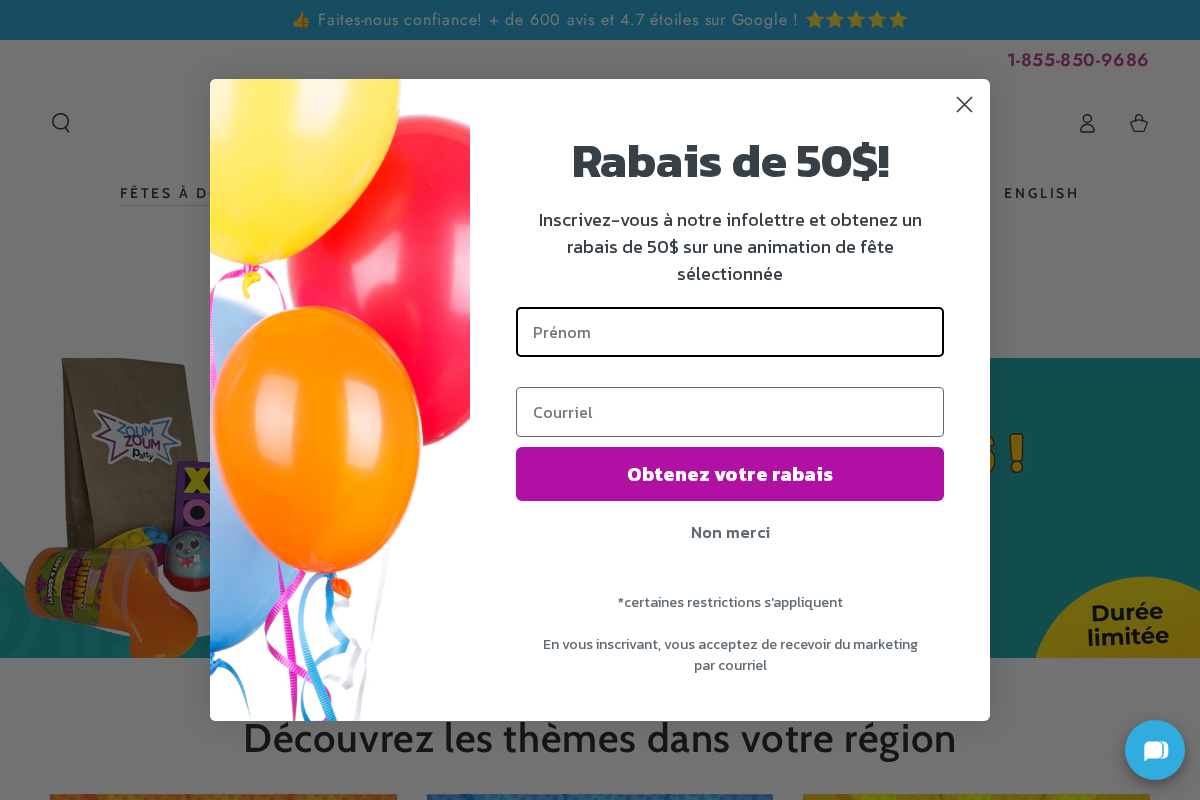Click the Obtenez votre rabais button

730,474
